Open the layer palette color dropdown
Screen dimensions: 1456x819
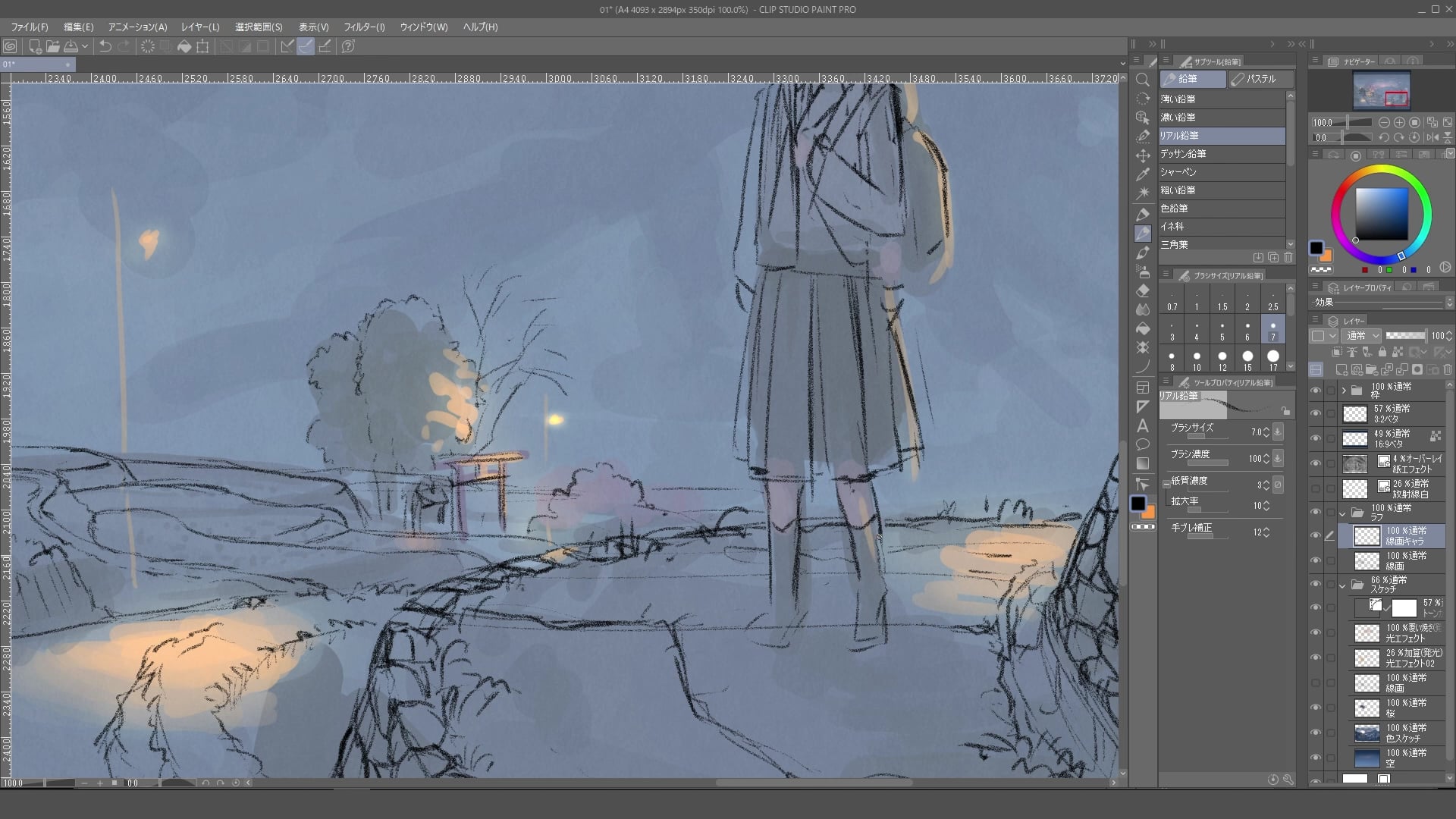pos(1325,335)
